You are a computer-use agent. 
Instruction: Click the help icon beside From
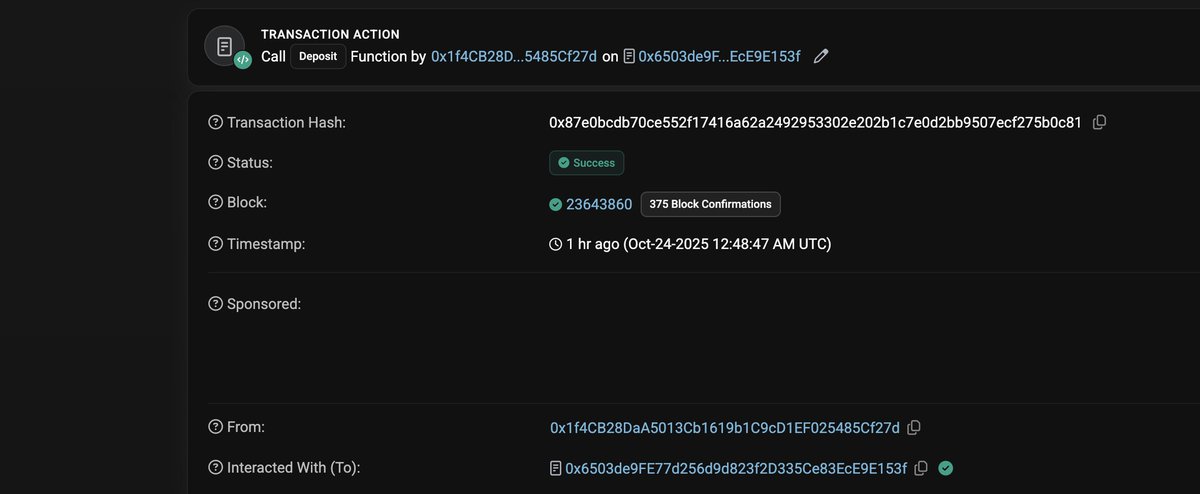(x=215, y=427)
